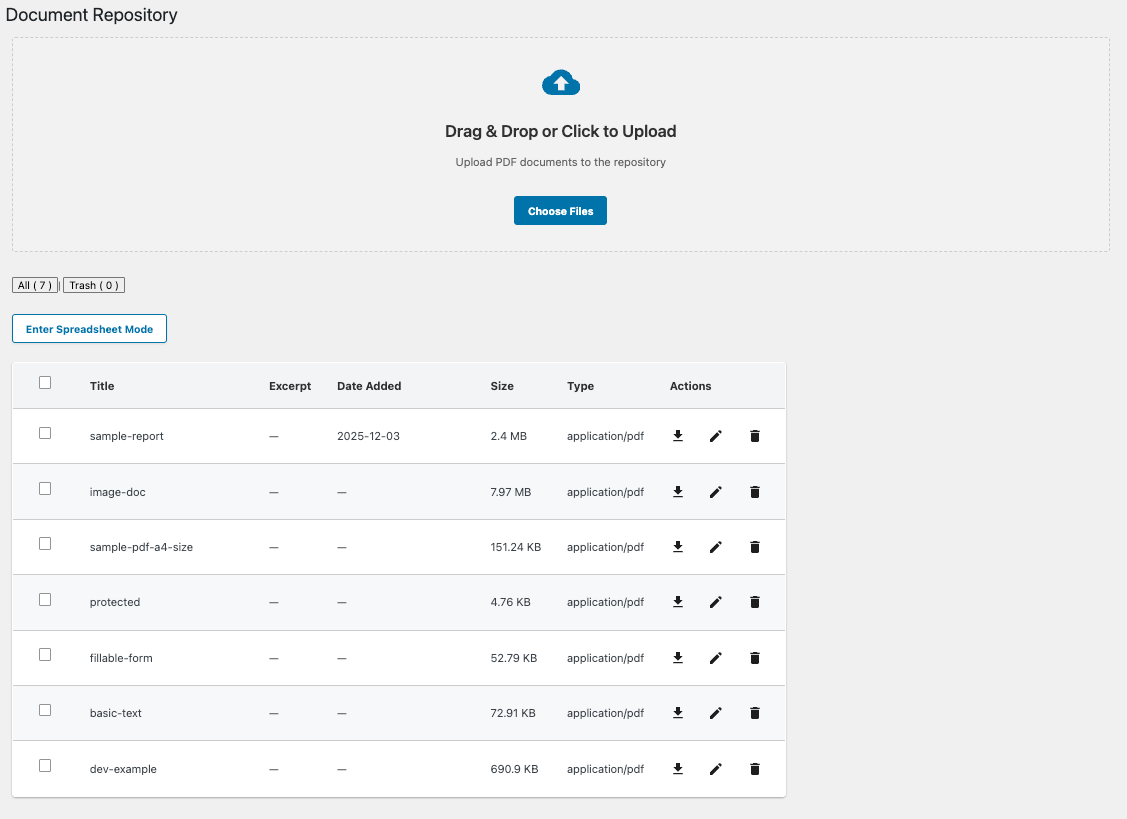The image size is (1127, 819).
Task: Download the sample-report PDF
Action: coord(678,436)
